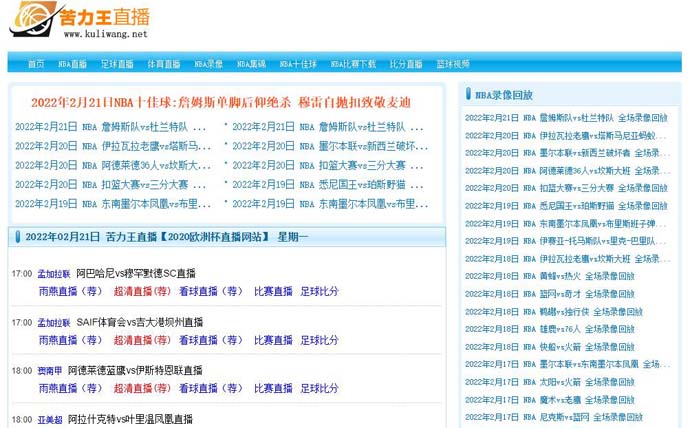
Task: Click 雨燕直播（荐） under SAIF体育会 match
Action: [x=70, y=340]
